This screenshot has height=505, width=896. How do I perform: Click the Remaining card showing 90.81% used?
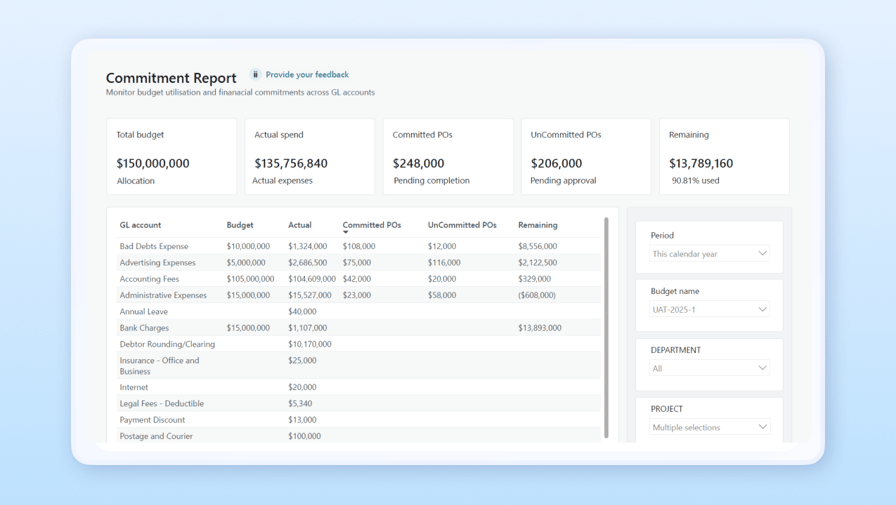click(724, 157)
